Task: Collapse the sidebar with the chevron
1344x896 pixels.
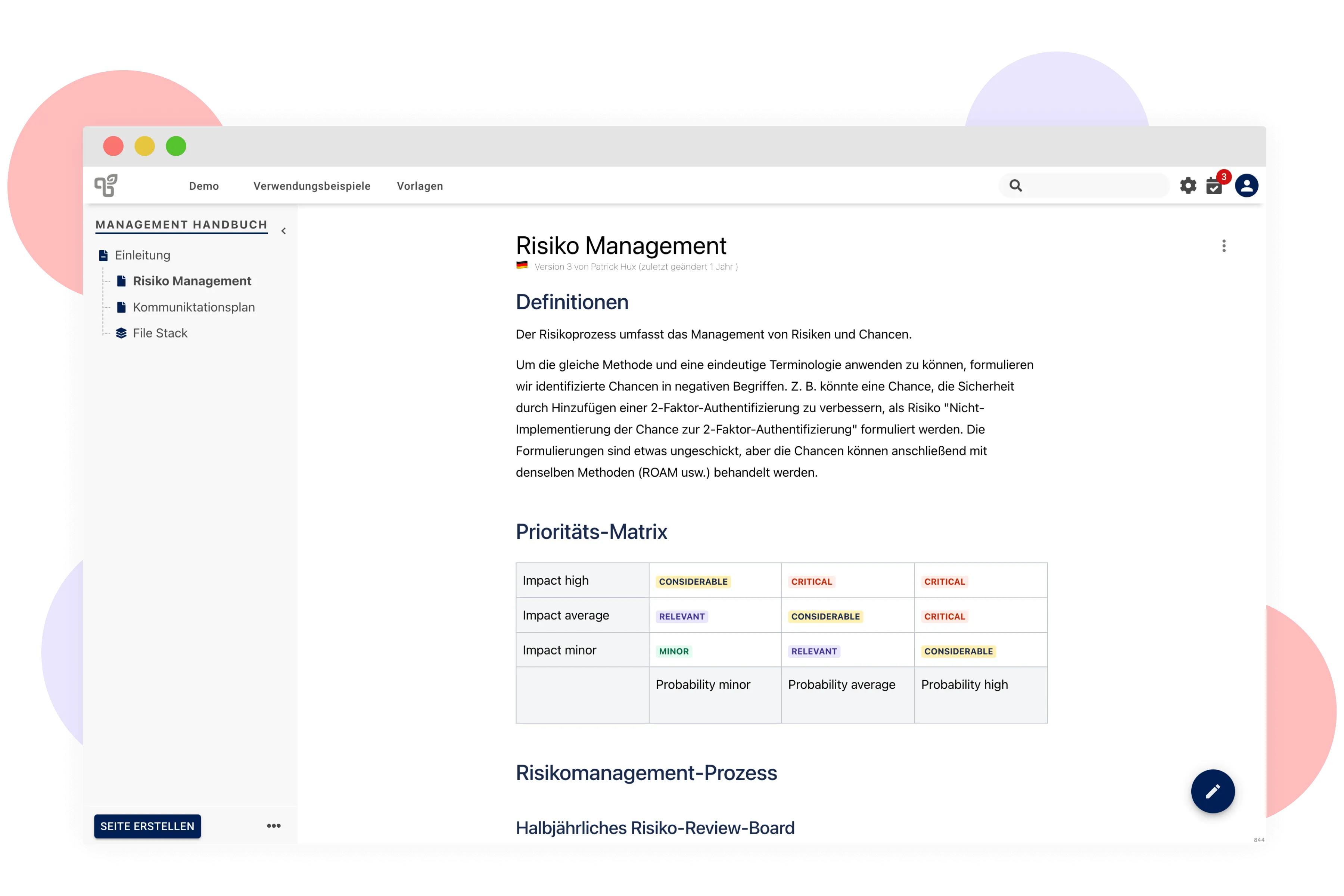Action: (x=283, y=231)
